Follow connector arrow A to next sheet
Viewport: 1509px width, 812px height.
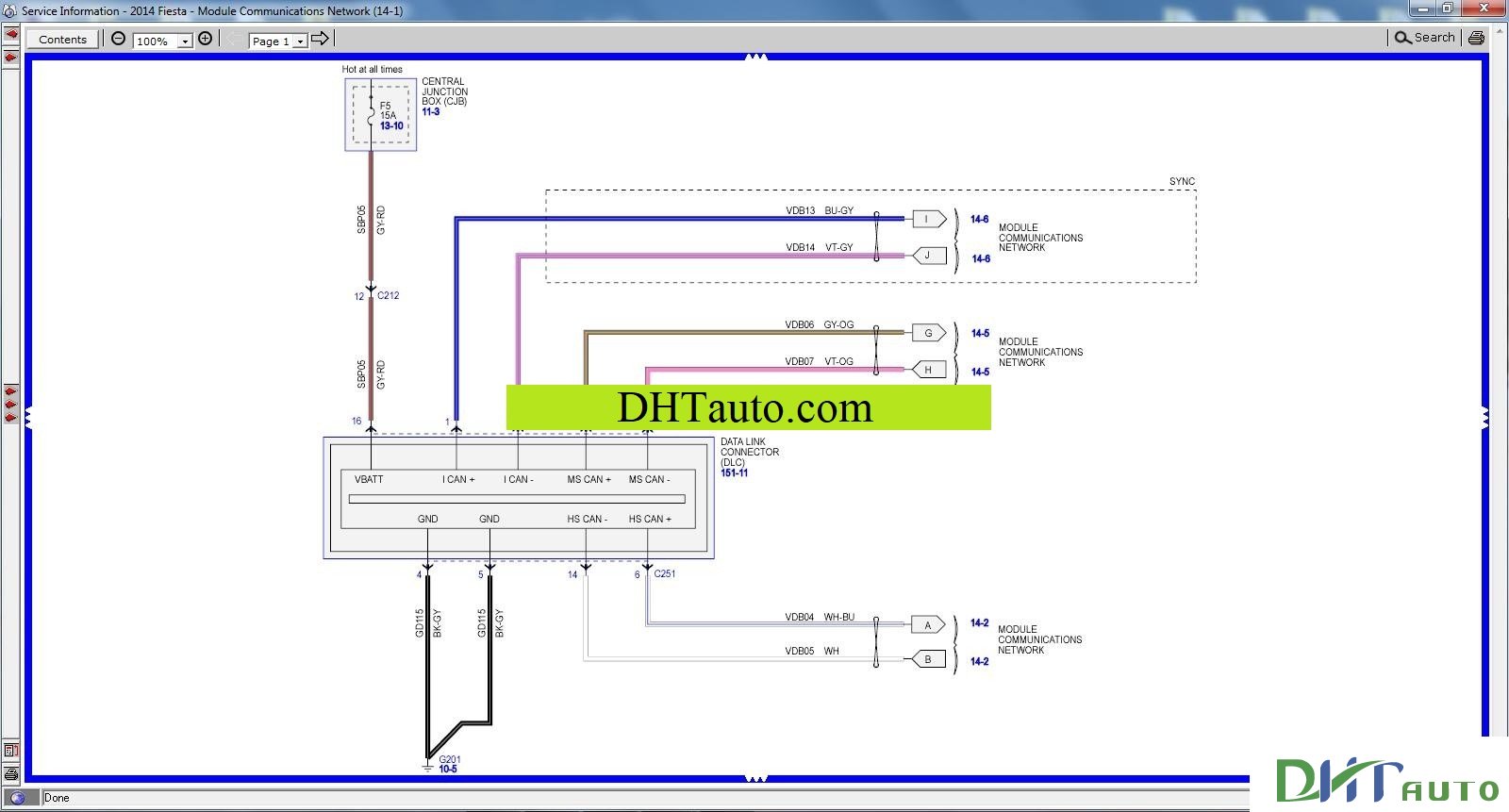[x=929, y=625]
